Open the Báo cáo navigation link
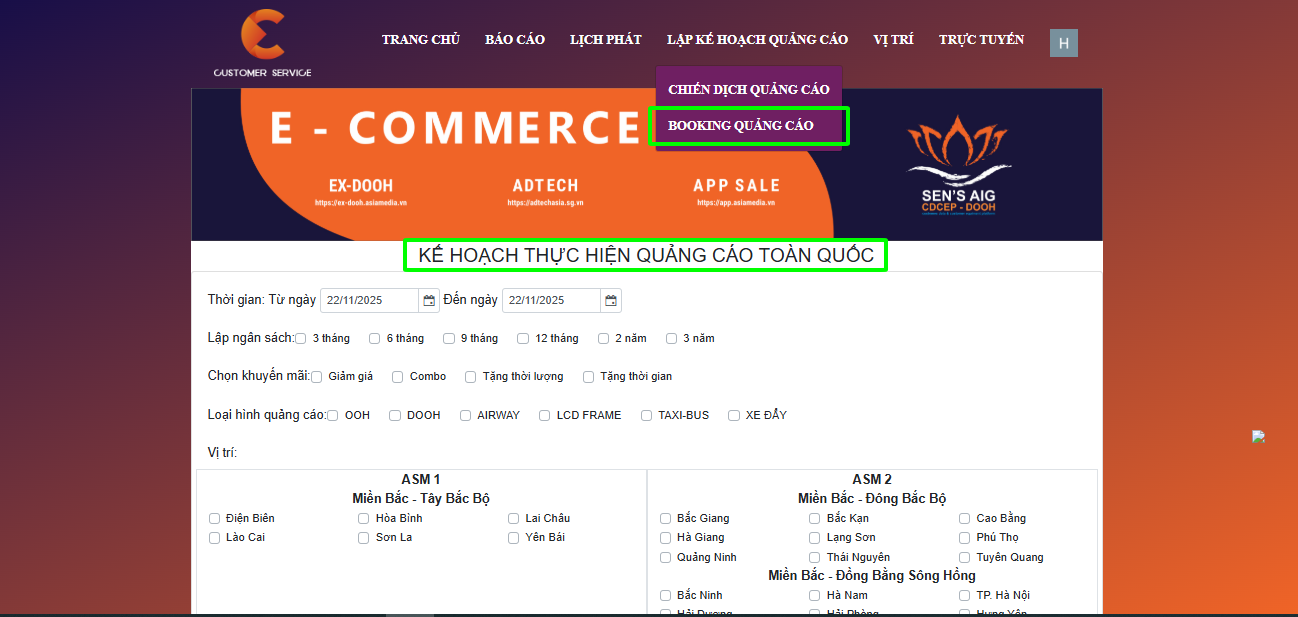 tap(515, 40)
